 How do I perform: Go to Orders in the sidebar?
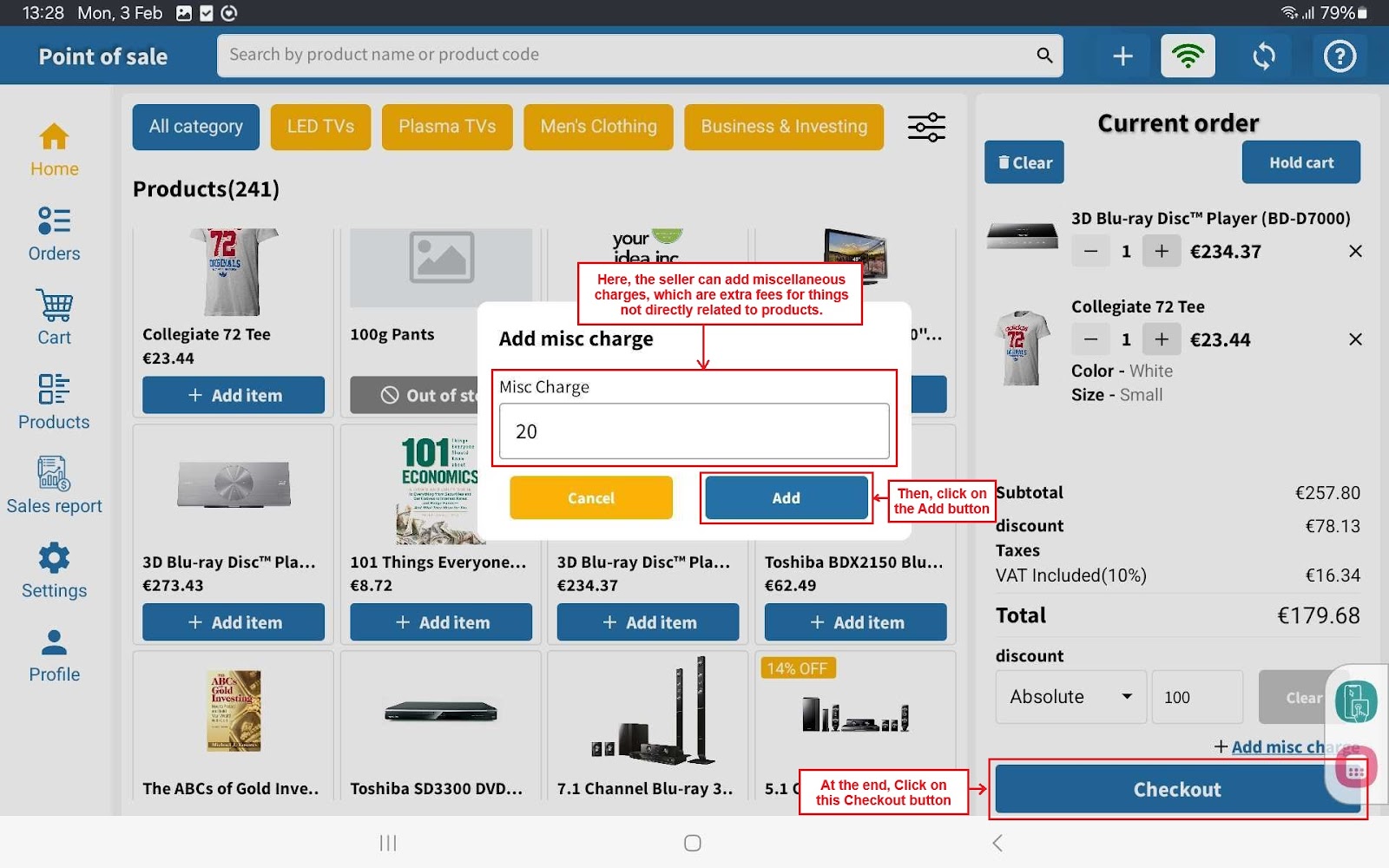click(54, 234)
